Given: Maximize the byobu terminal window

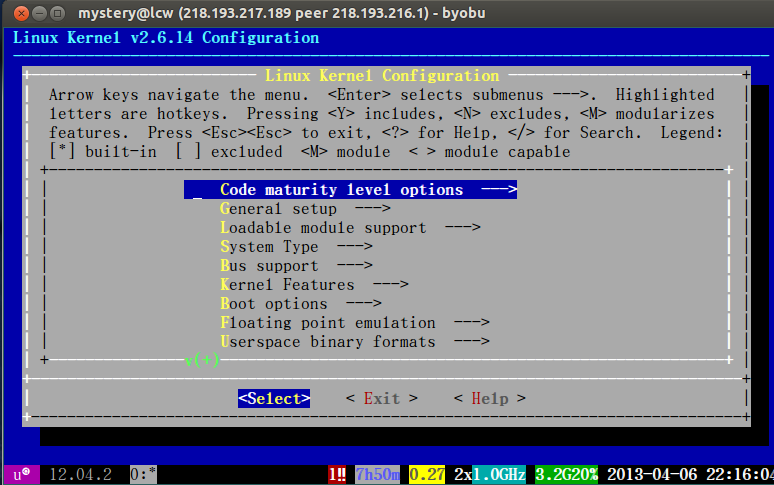Looking at the screenshot, I should (58, 13).
